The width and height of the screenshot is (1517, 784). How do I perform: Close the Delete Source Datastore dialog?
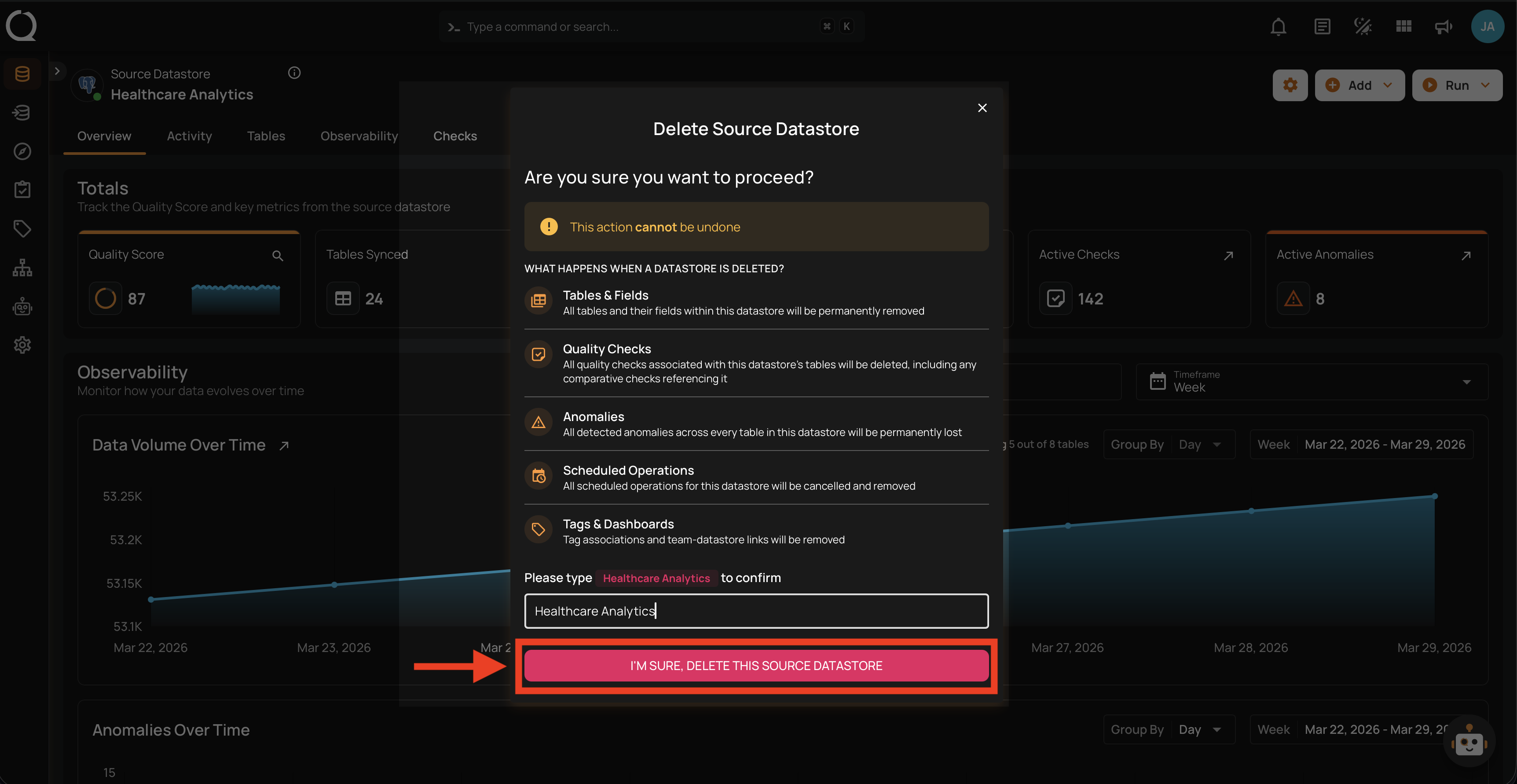[x=982, y=108]
